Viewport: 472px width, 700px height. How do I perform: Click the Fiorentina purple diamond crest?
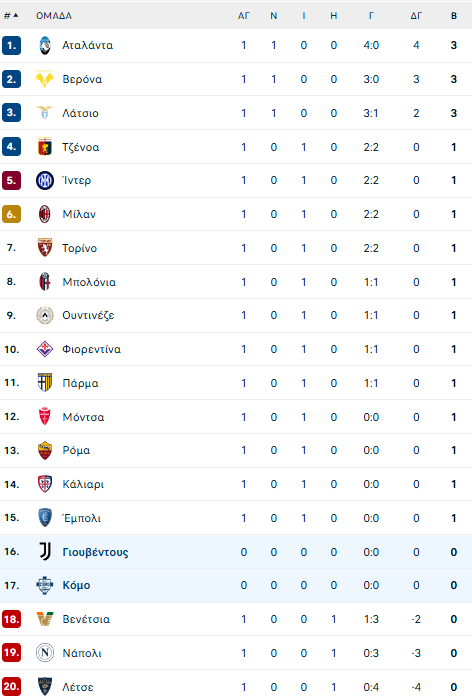(x=45, y=349)
